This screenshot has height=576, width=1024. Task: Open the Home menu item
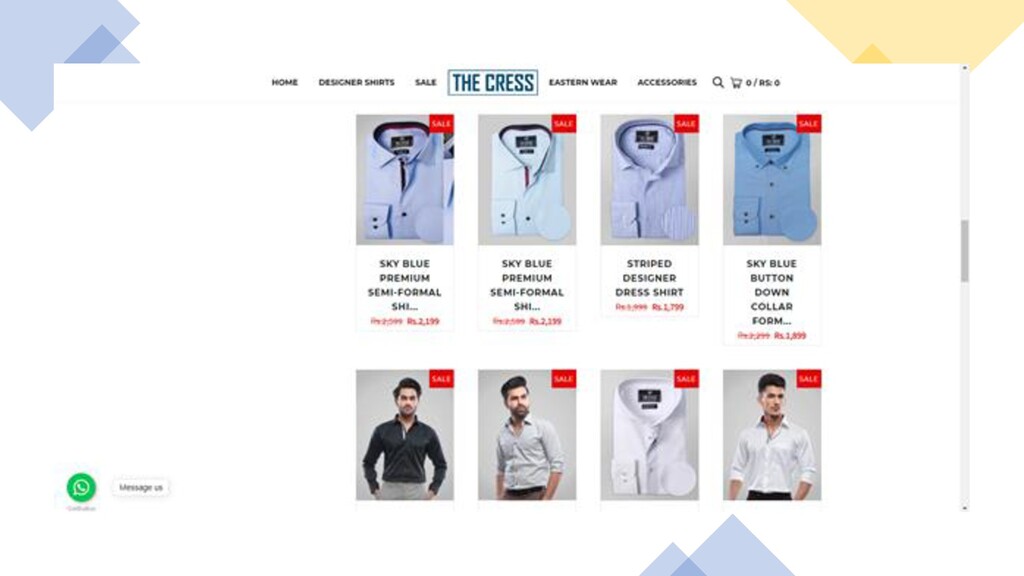[x=285, y=82]
